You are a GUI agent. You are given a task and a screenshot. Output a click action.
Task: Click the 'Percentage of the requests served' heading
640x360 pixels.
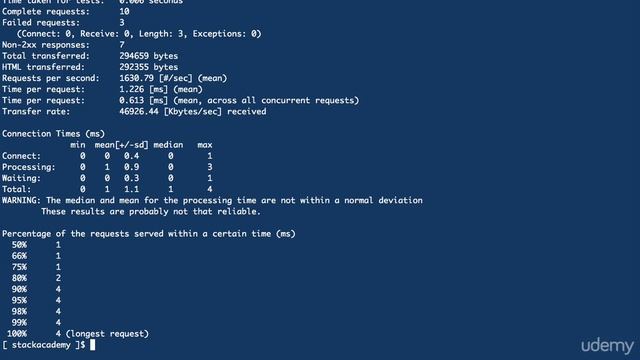(x=149, y=234)
